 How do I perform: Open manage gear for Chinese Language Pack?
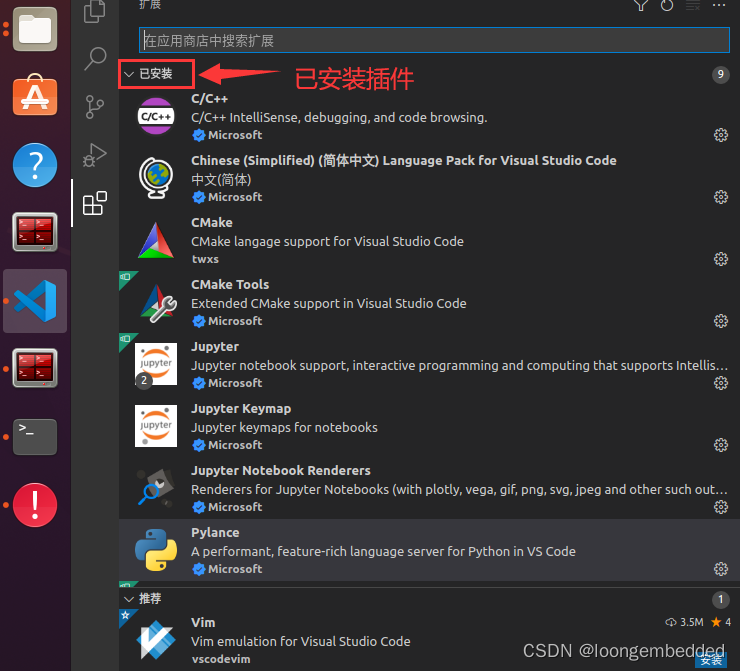[721, 197]
